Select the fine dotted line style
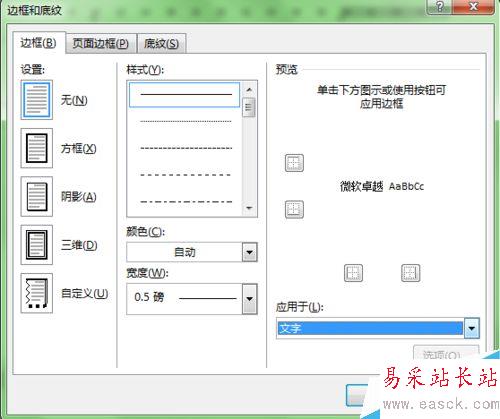Screen dimensions: 500x419 (186, 121)
